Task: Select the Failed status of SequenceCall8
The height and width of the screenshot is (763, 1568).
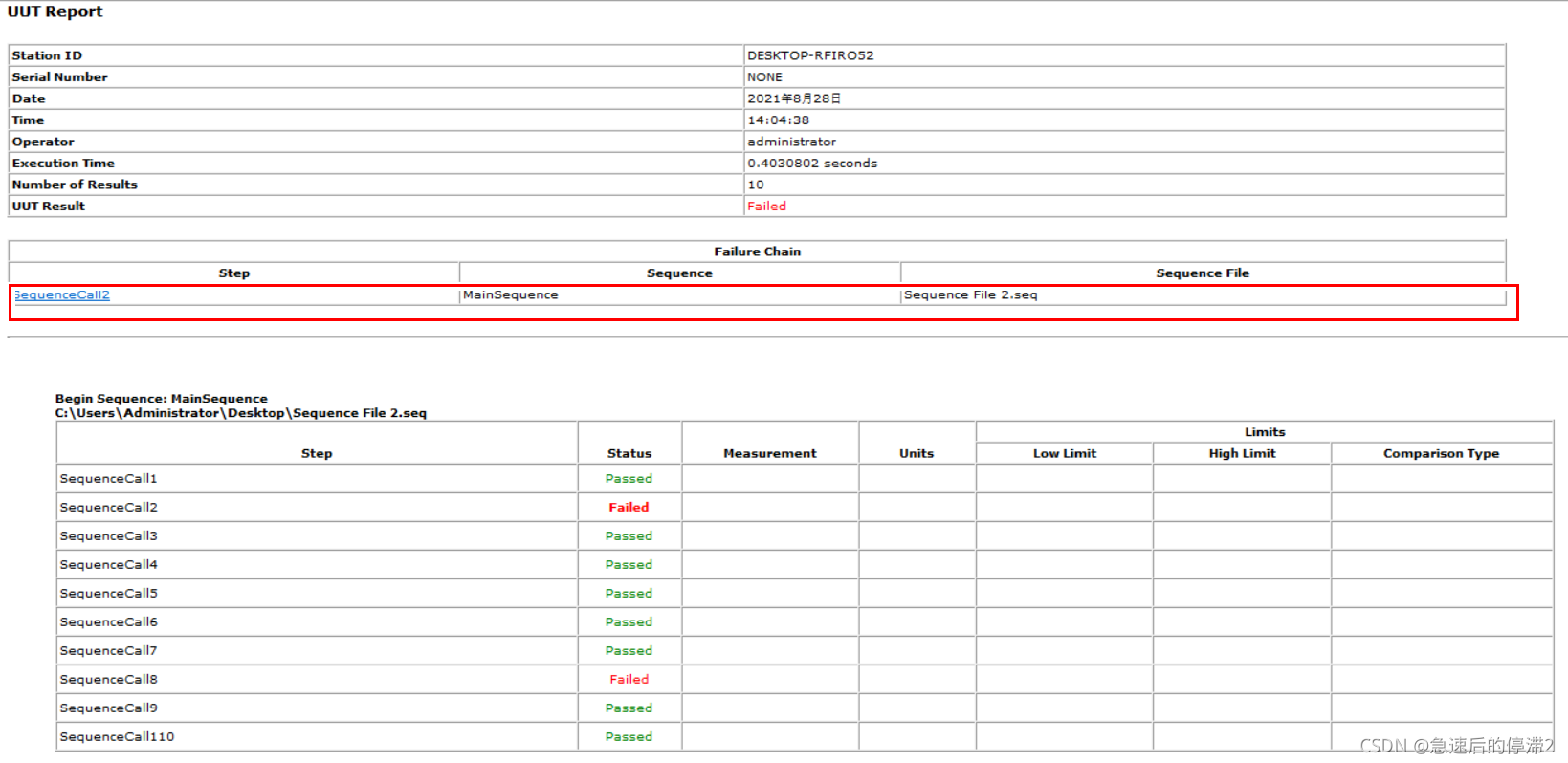Action: tap(629, 679)
